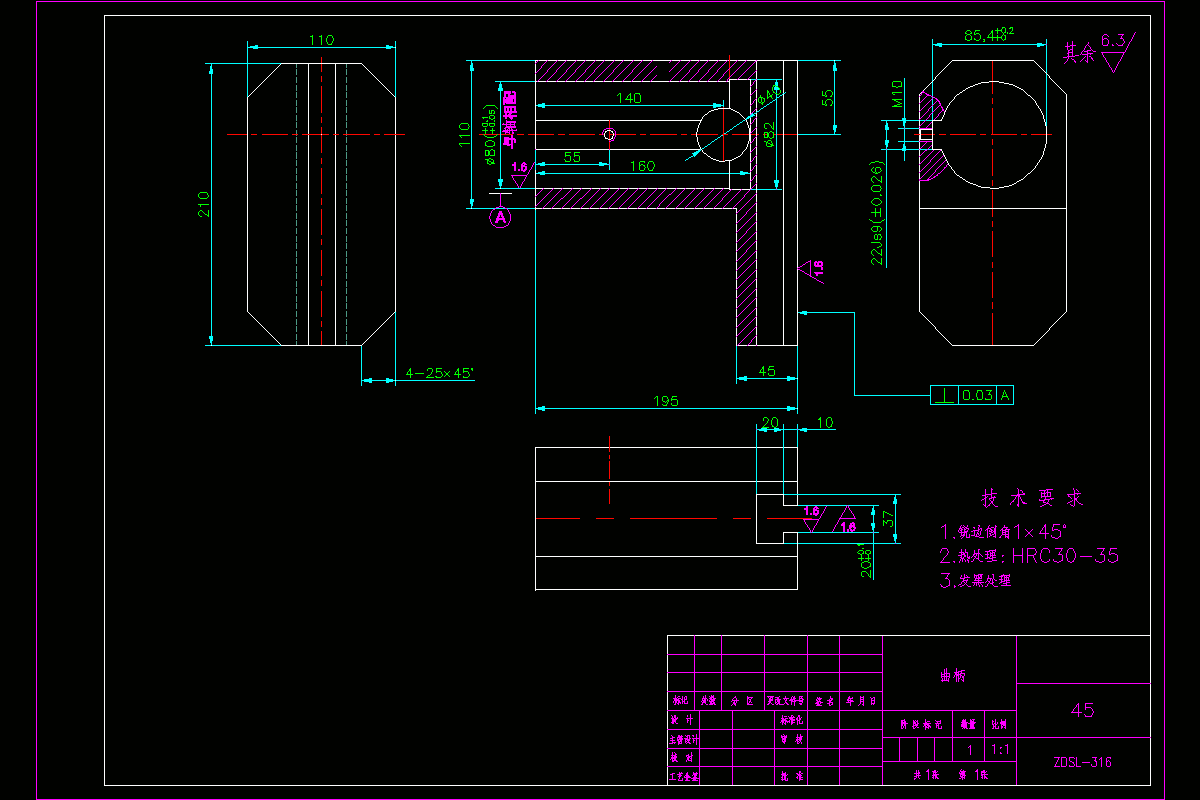Select the 37 slot dimension text
Viewport: 1200px width, 800px height.
[888, 519]
